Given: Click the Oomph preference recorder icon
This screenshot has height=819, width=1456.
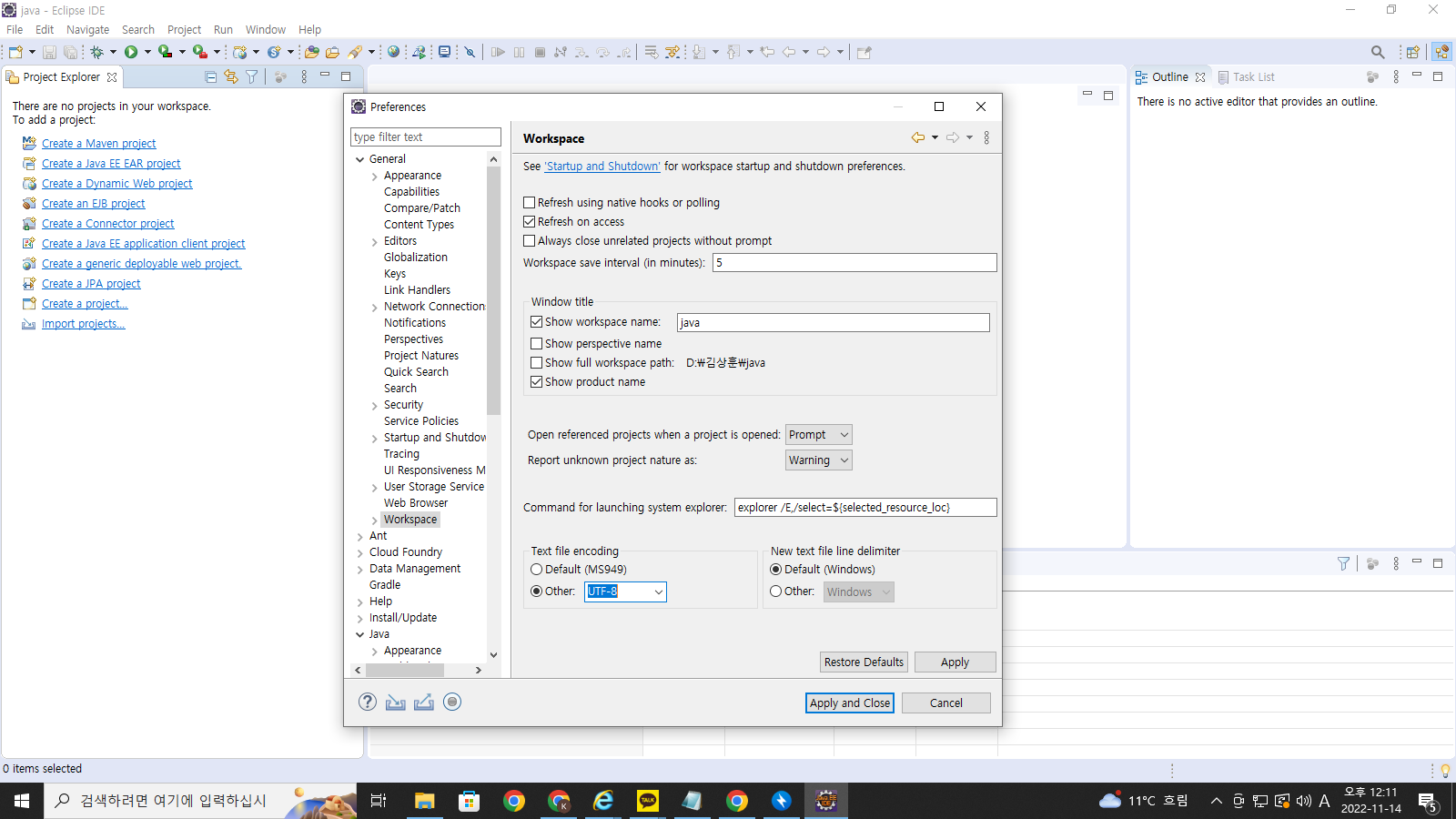Looking at the screenshot, I should point(452,702).
